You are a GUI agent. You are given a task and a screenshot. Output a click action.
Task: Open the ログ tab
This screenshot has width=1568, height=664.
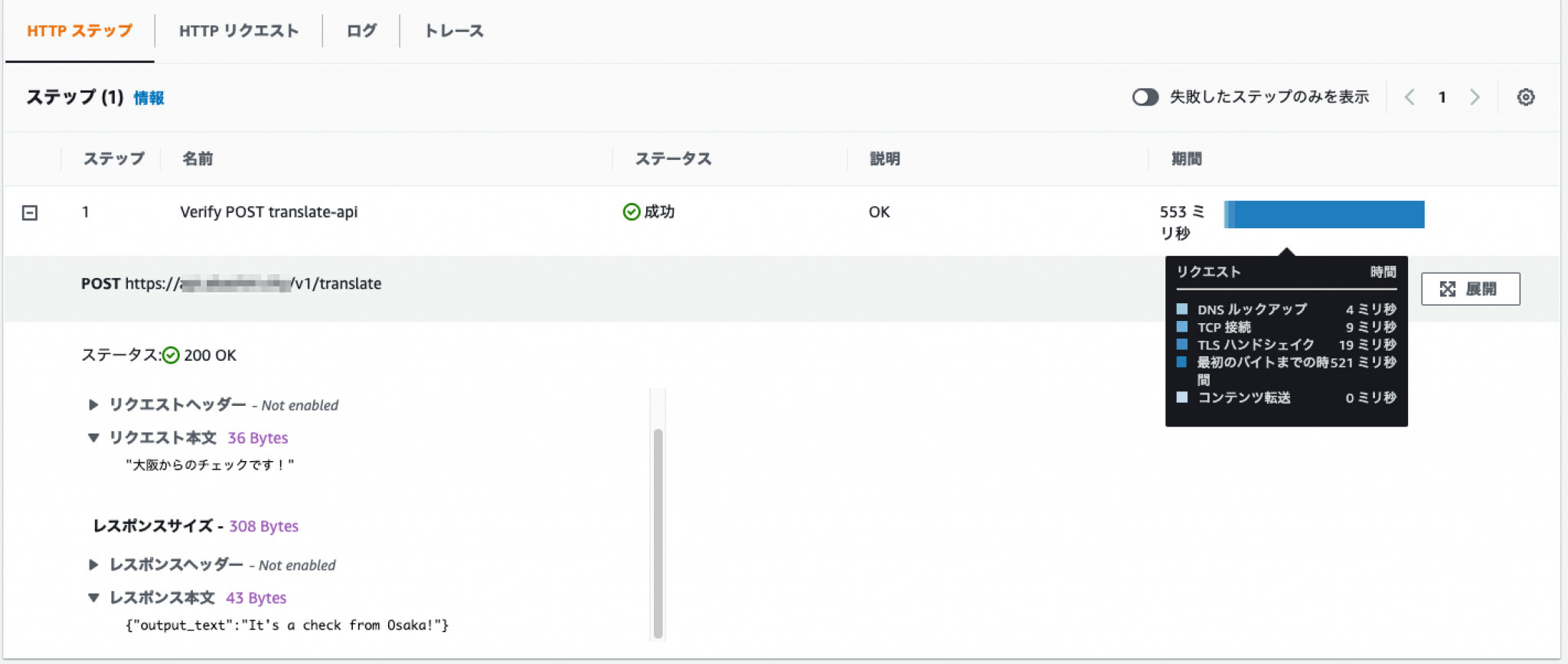pyautogui.click(x=361, y=31)
